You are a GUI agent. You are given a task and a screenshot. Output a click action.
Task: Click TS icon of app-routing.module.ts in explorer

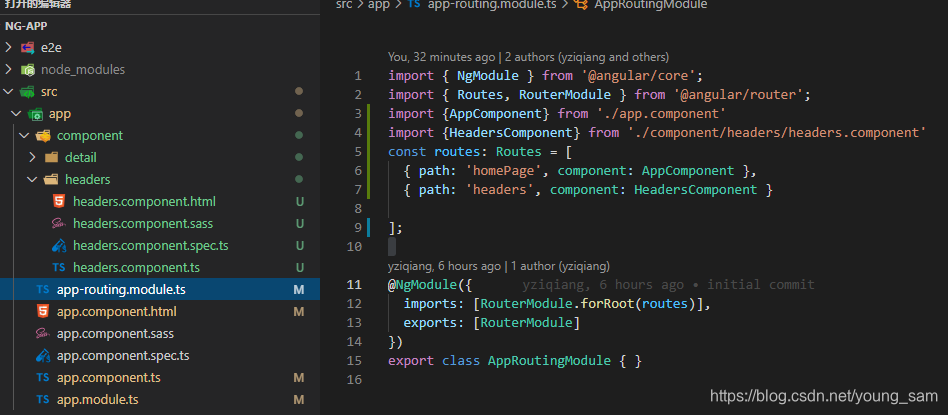42,289
